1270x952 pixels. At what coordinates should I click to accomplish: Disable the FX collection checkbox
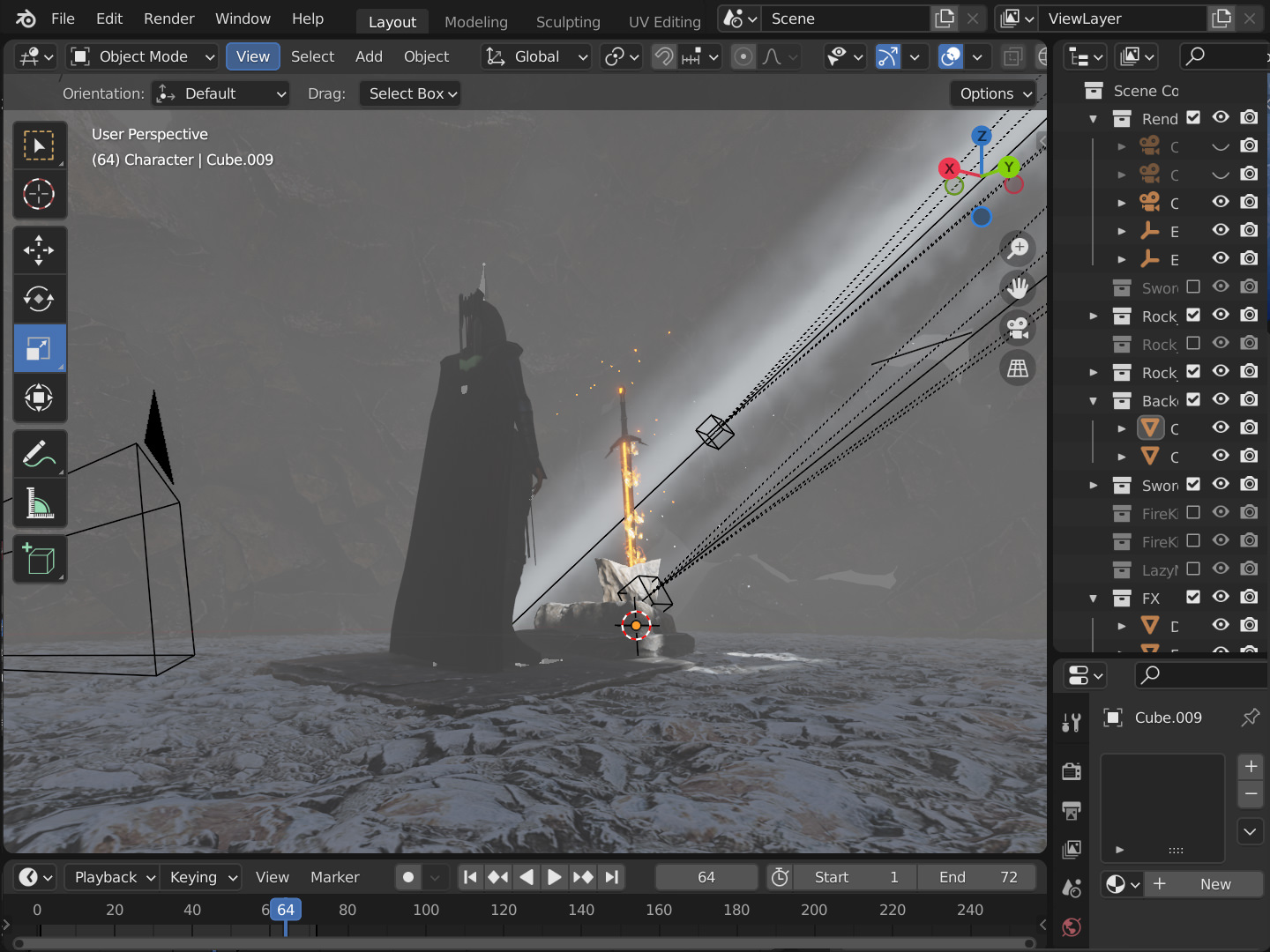tap(1192, 597)
